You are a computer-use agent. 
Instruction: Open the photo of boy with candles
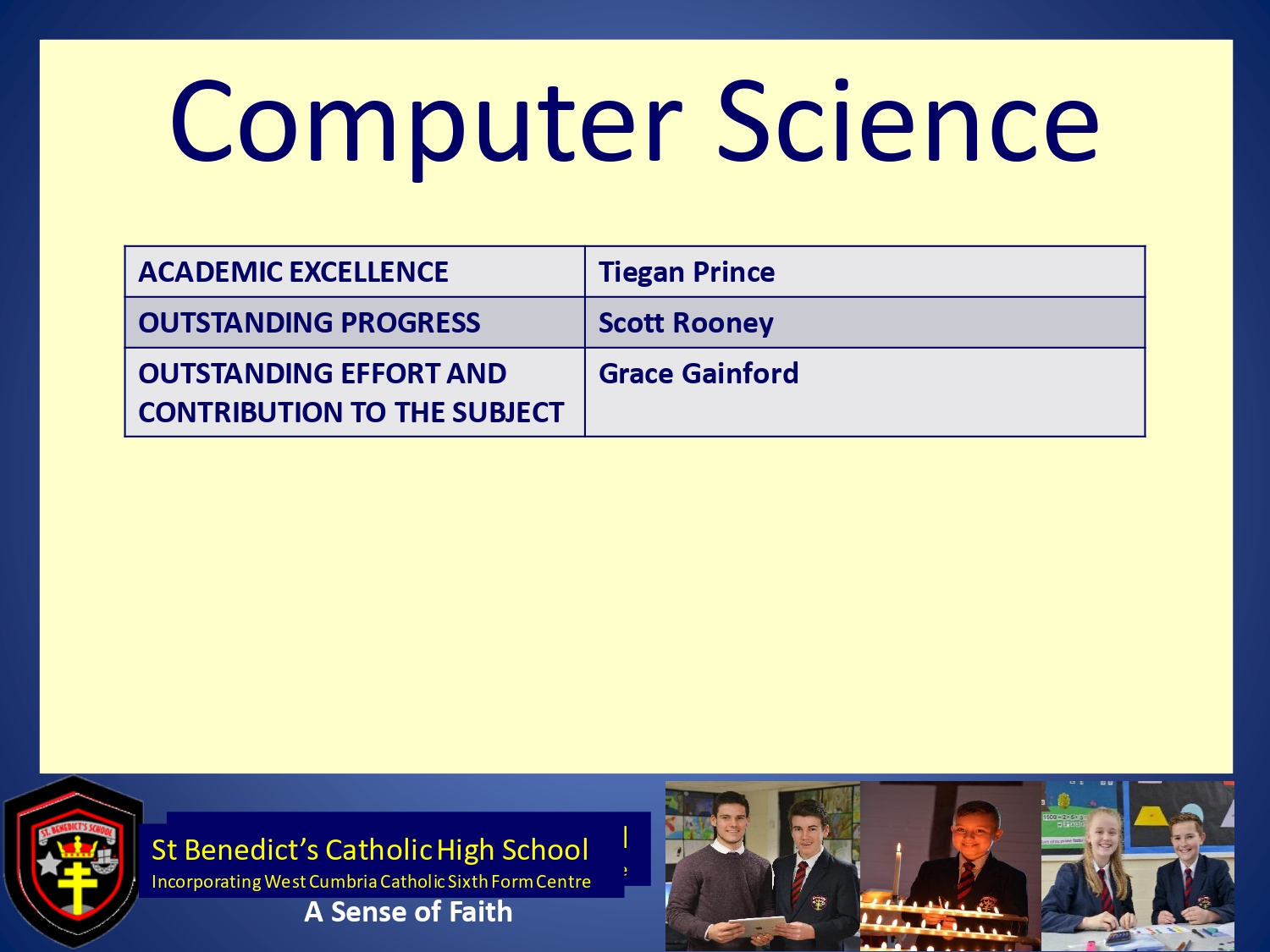(950, 867)
